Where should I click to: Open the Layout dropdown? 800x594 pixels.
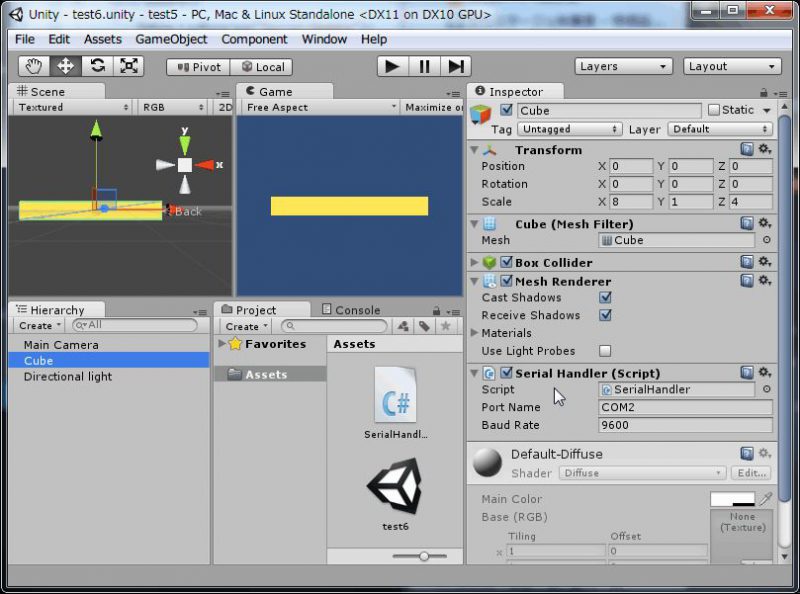[731, 66]
